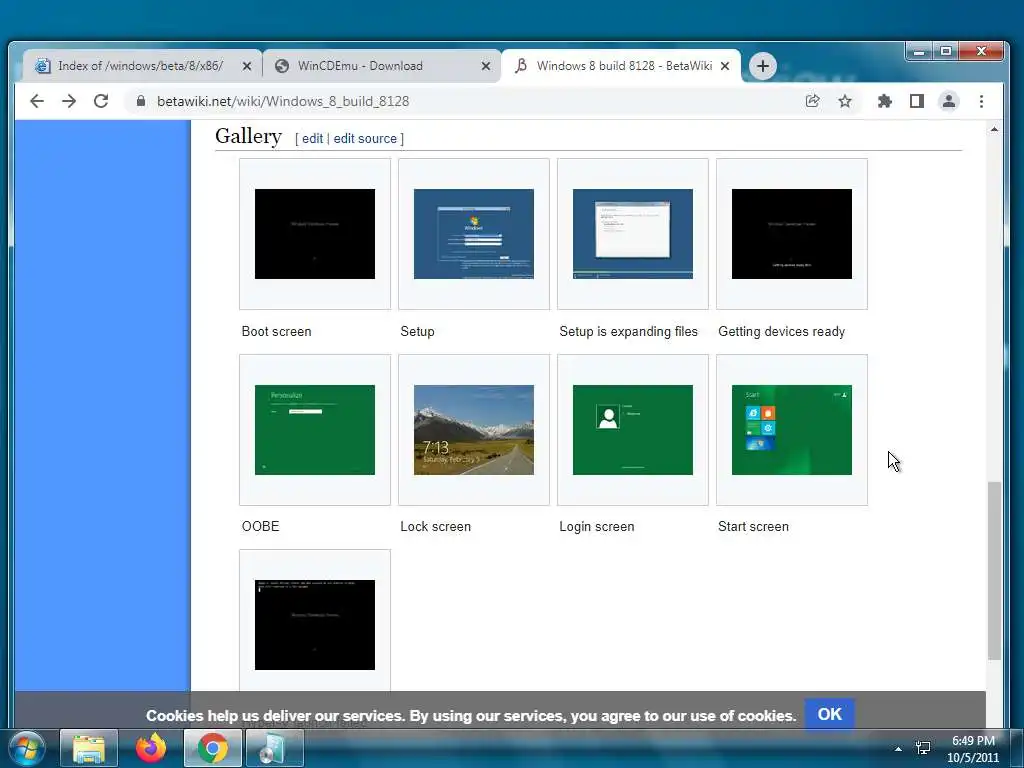Viewport: 1024px width, 768px height.
Task: Share this page using the share icon
Action: [x=812, y=101]
